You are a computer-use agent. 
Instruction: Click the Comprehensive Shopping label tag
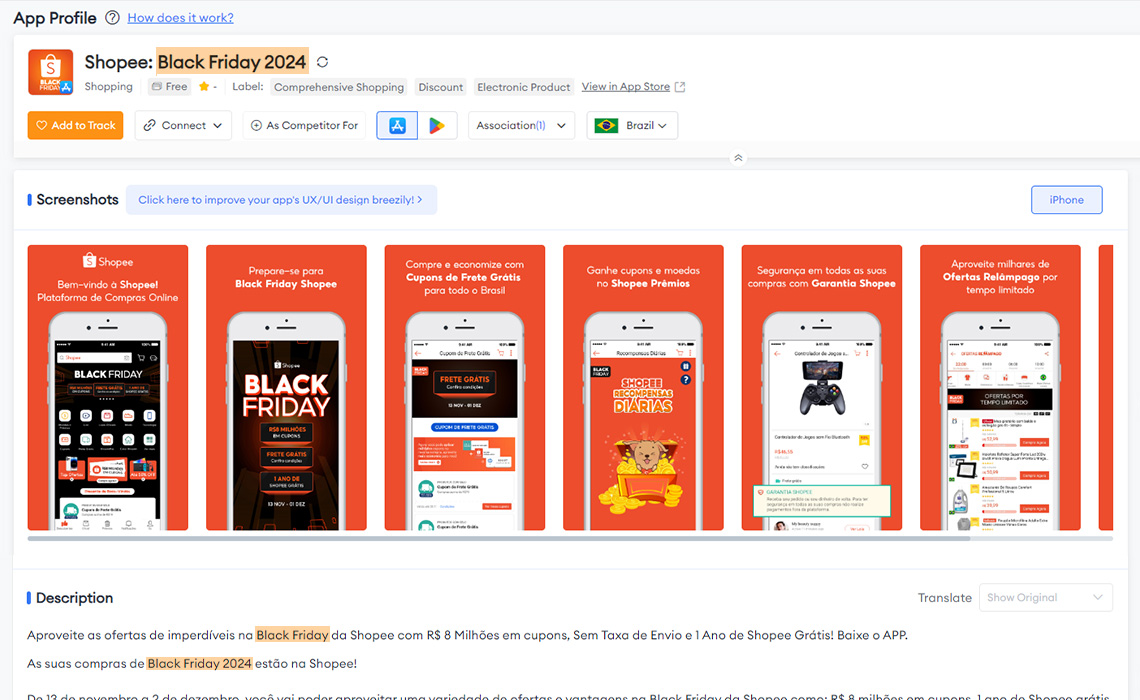tap(339, 87)
